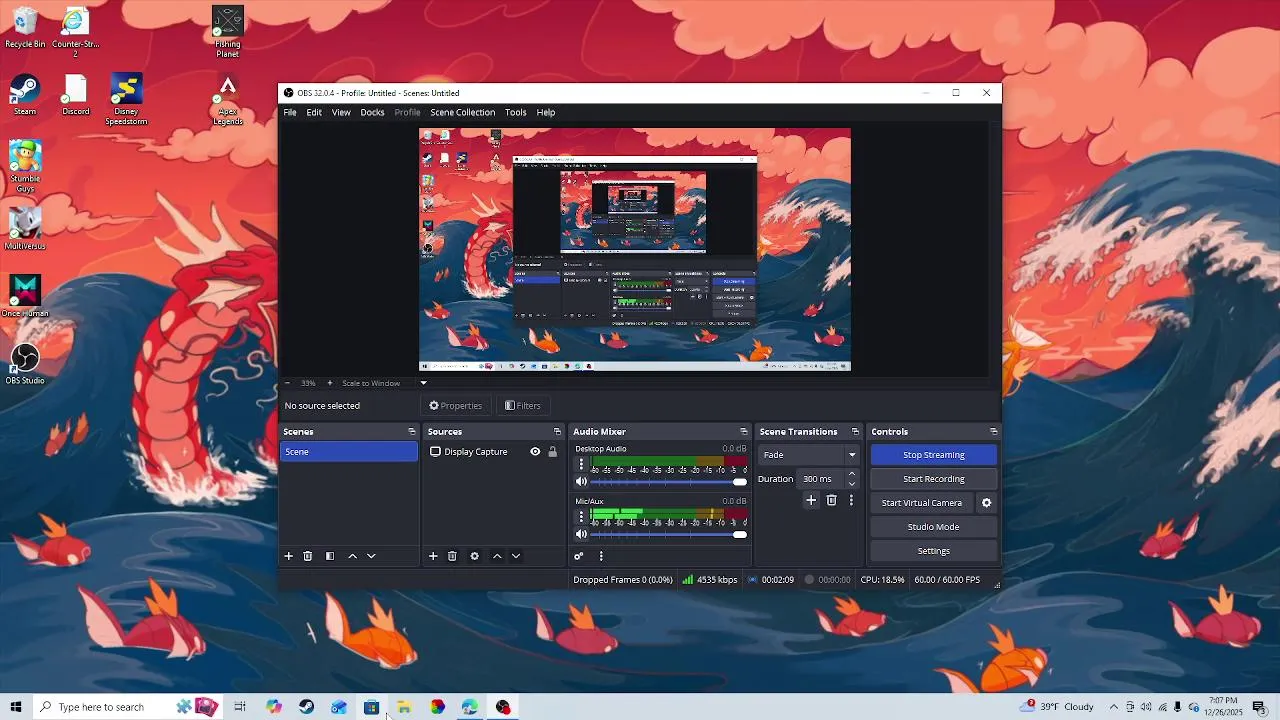Open the Tools menu
This screenshot has width=1280, height=720.
pyautogui.click(x=515, y=112)
